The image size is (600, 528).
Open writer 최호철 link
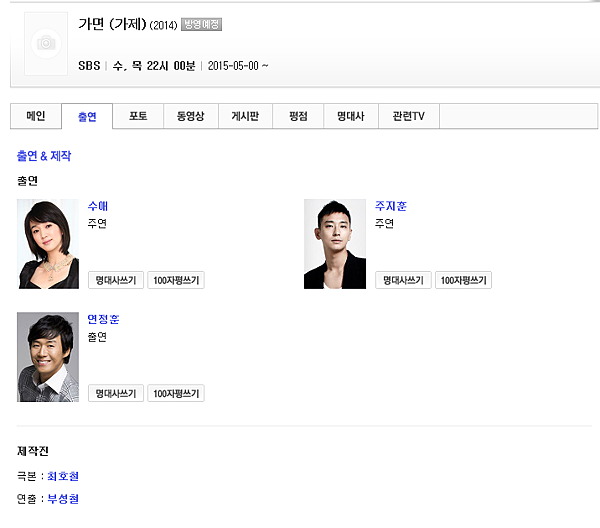point(63,476)
